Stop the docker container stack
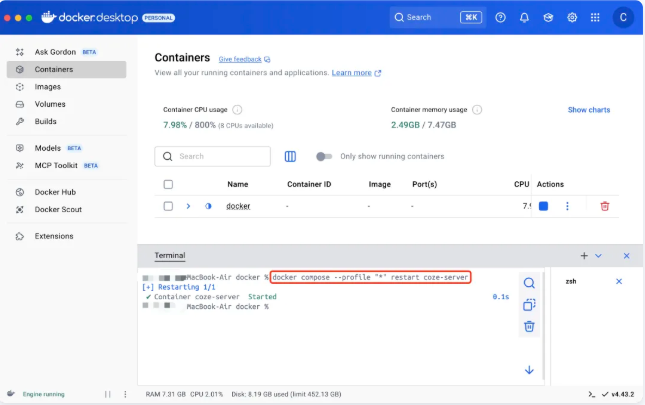Viewport: 645px width, 405px height. tap(543, 206)
